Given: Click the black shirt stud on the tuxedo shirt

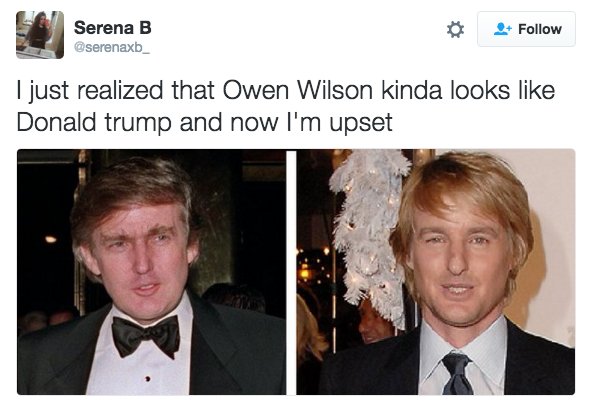Looking at the screenshot, I should tap(148, 378).
